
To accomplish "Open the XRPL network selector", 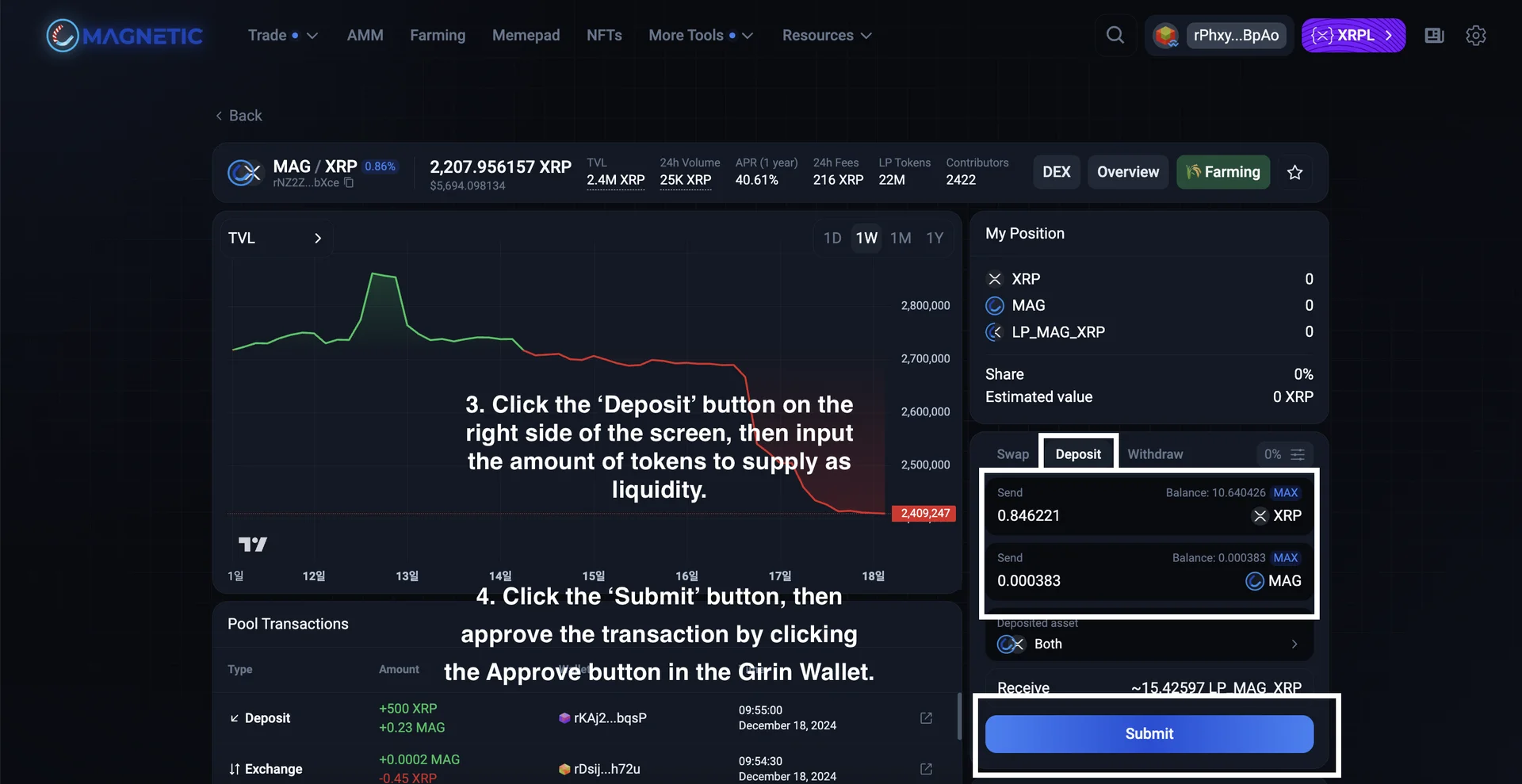I will tap(1353, 36).
